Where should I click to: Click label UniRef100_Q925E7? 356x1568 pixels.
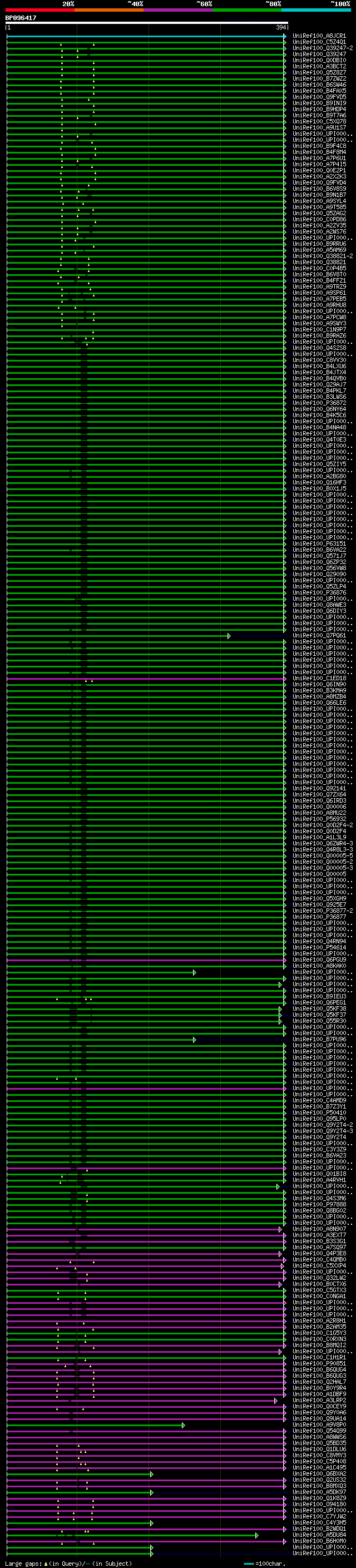point(319,904)
